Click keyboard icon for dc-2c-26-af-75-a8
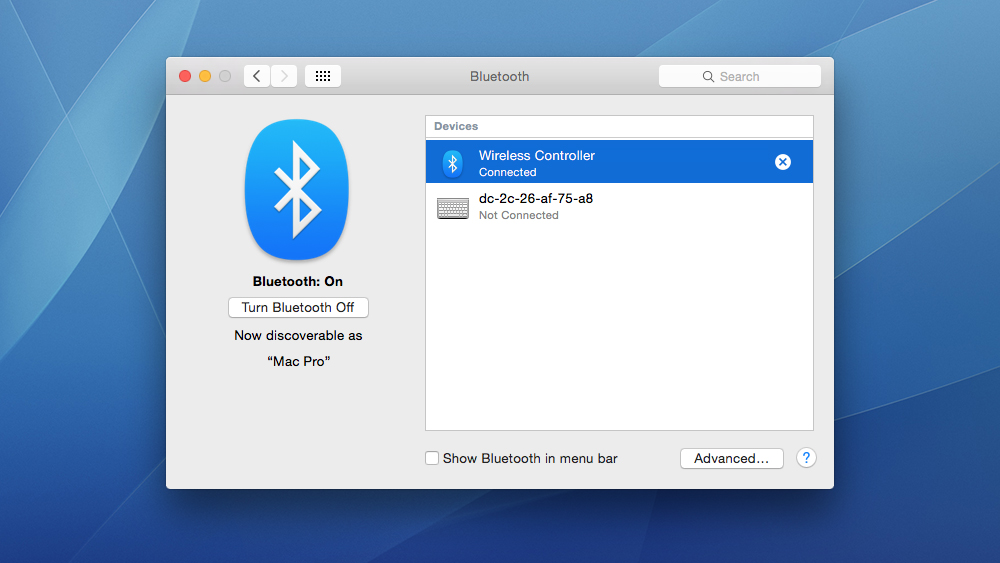Viewport: 1000px width, 563px height. 453,208
